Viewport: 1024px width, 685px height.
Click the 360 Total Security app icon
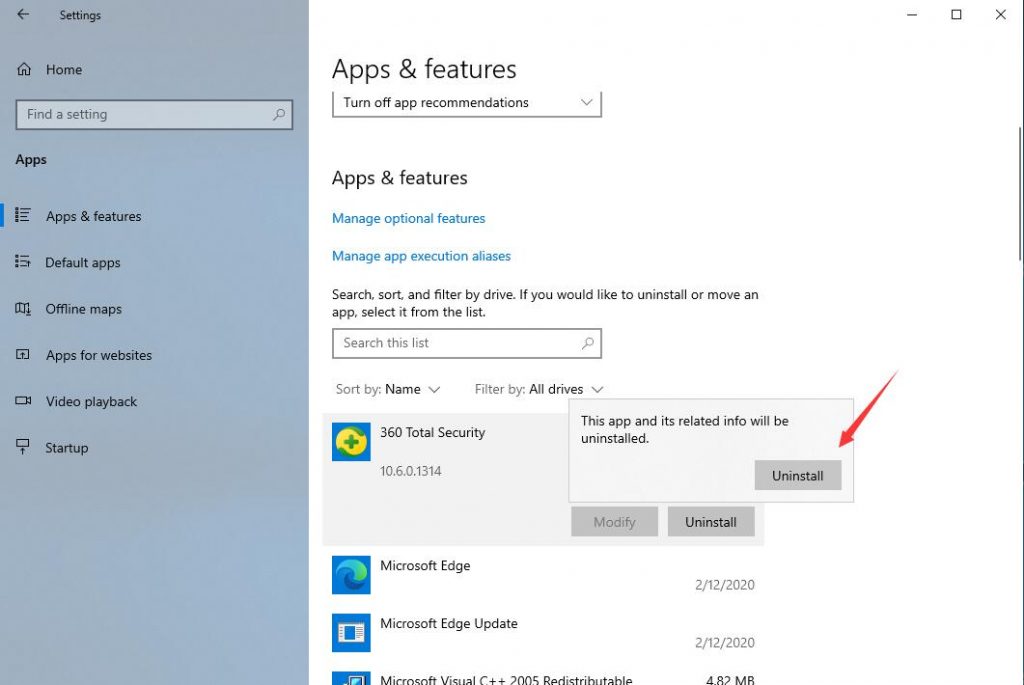351,441
